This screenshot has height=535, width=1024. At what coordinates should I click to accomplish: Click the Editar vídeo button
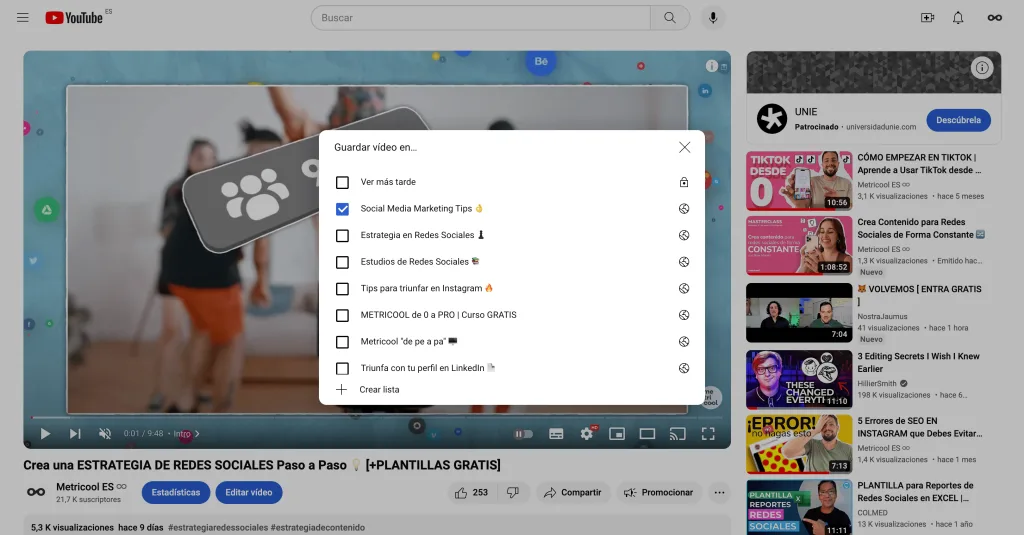click(x=249, y=493)
